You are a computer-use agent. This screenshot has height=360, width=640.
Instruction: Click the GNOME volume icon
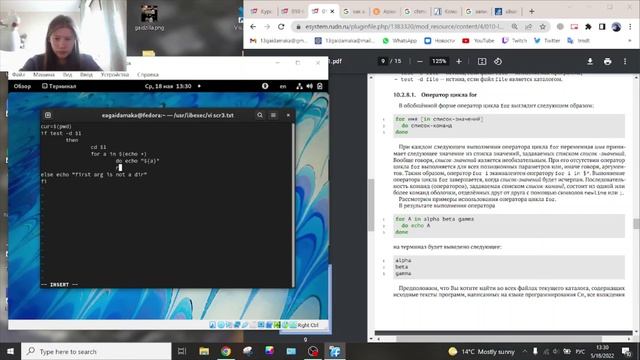(309, 86)
